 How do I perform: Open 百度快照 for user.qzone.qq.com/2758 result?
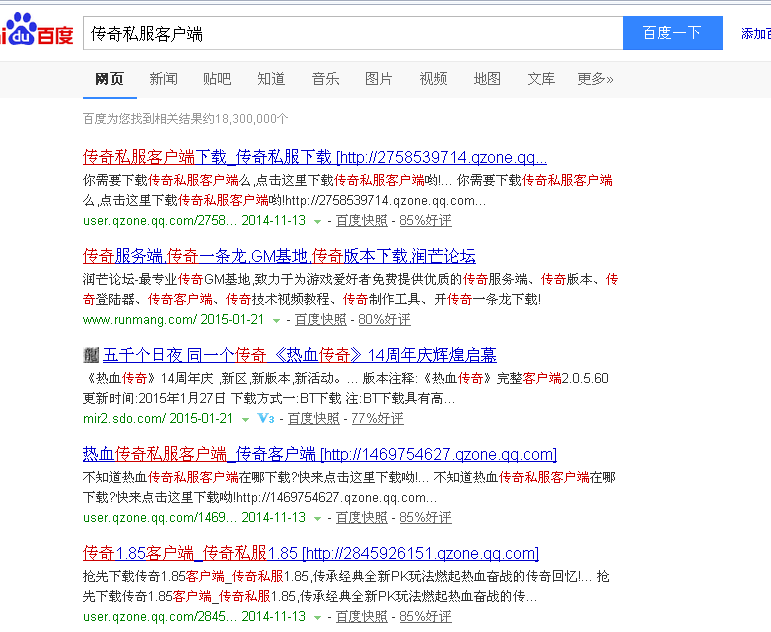361,221
